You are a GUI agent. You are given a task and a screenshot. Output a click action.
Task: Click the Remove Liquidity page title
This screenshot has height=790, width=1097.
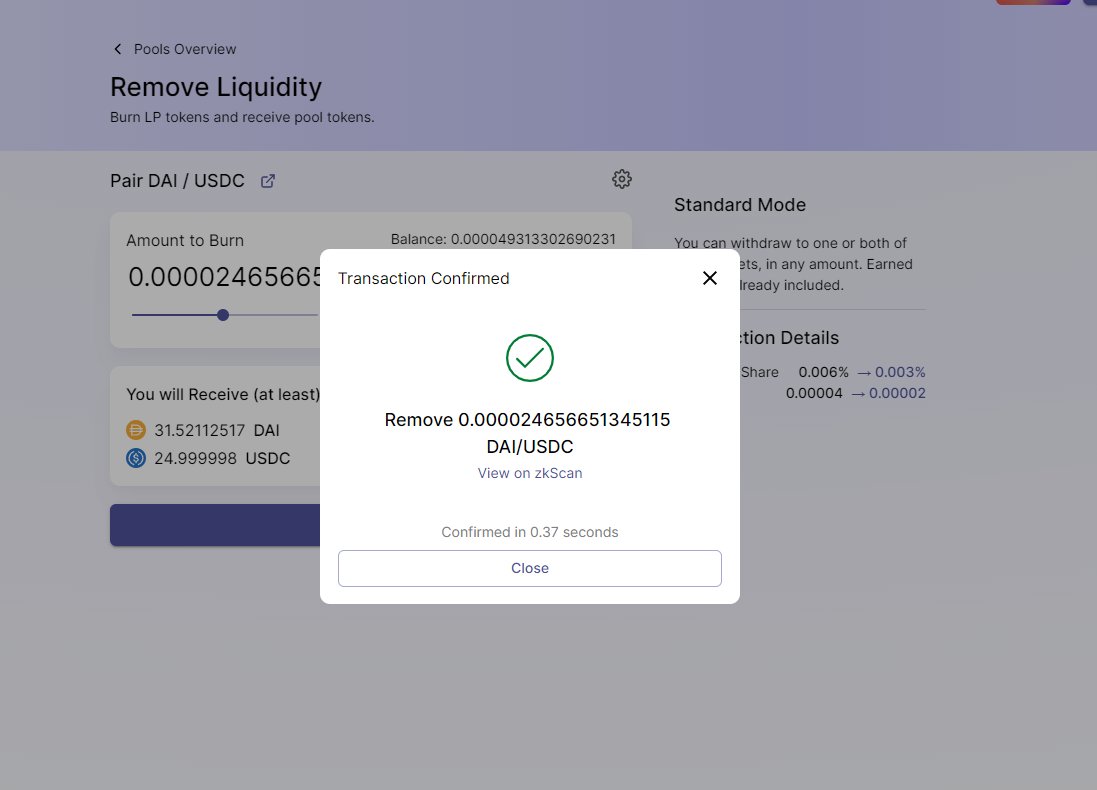215,87
